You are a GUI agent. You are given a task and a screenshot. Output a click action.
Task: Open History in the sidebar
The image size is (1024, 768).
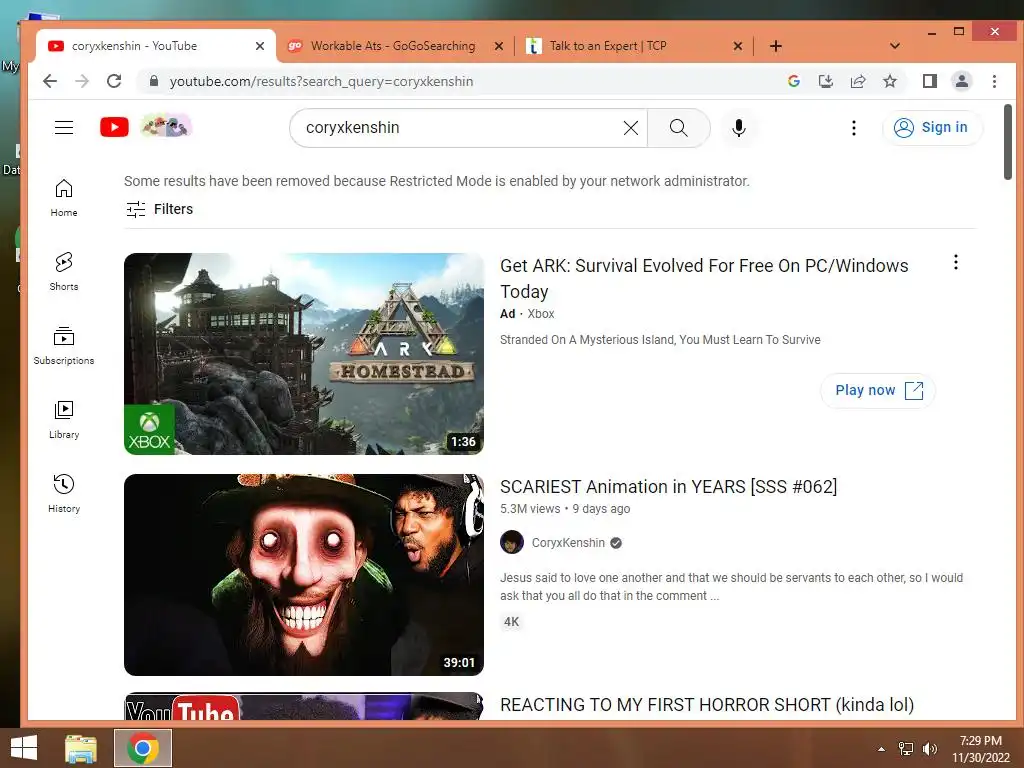coord(64,494)
